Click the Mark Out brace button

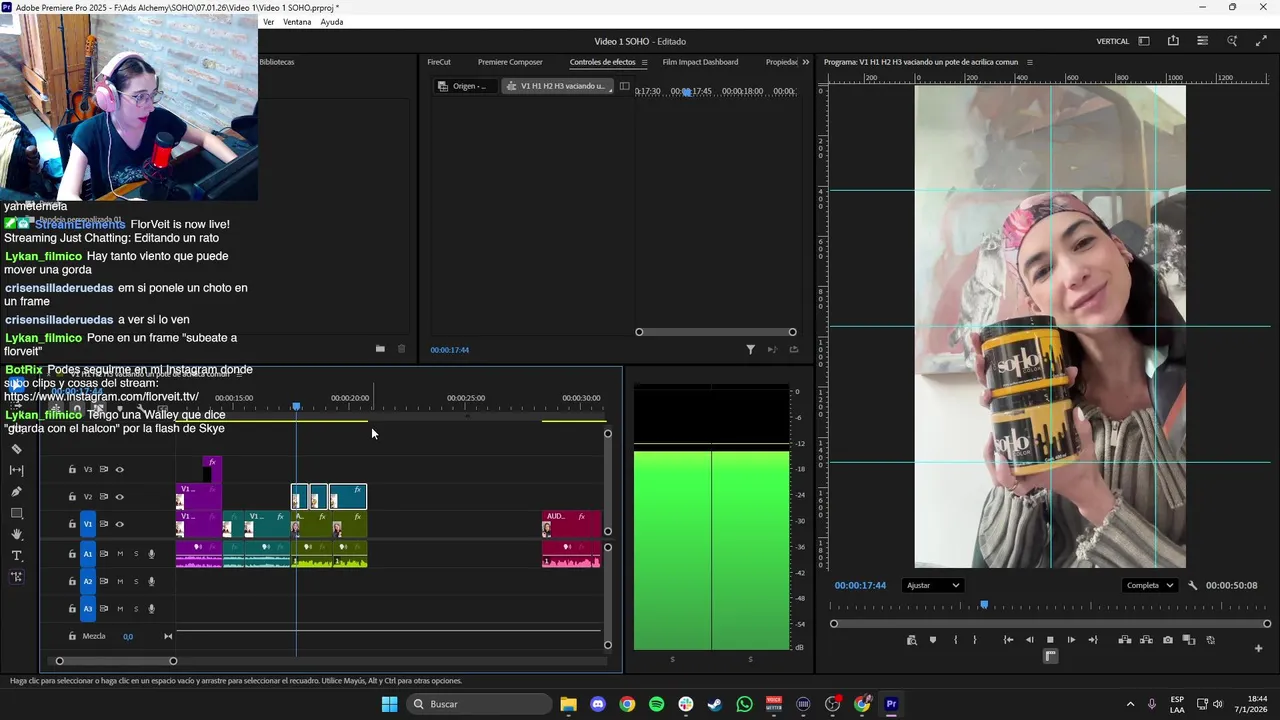coord(975,640)
